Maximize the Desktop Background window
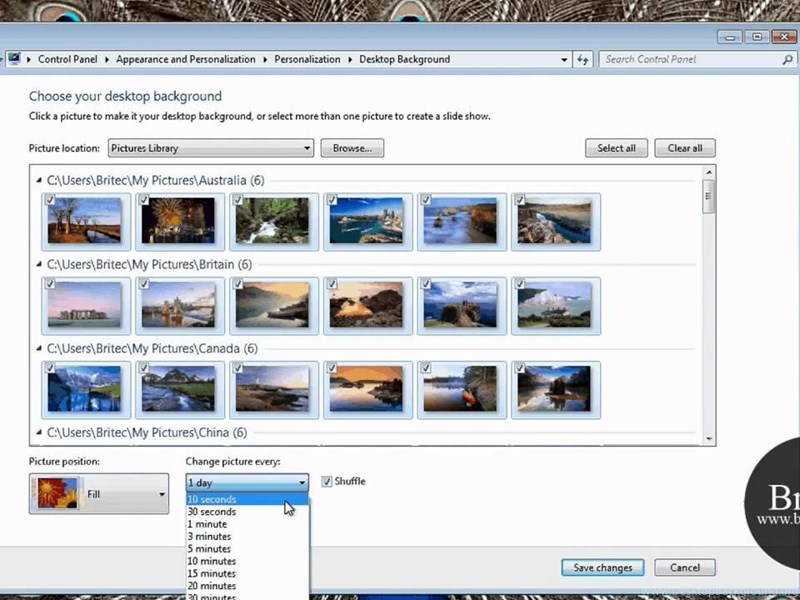This screenshot has width=800, height=600. click(x=757, y=37)
